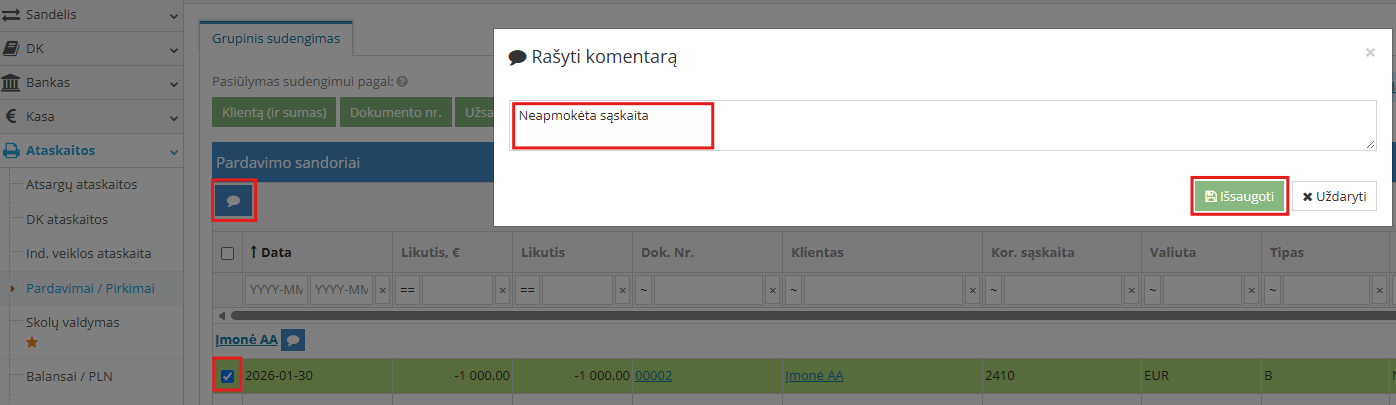The height and width of the screenshot is (405, 1396).
Task: Collapse the Ataskaitos sidebar menu
Action: [x=174, y=151]
